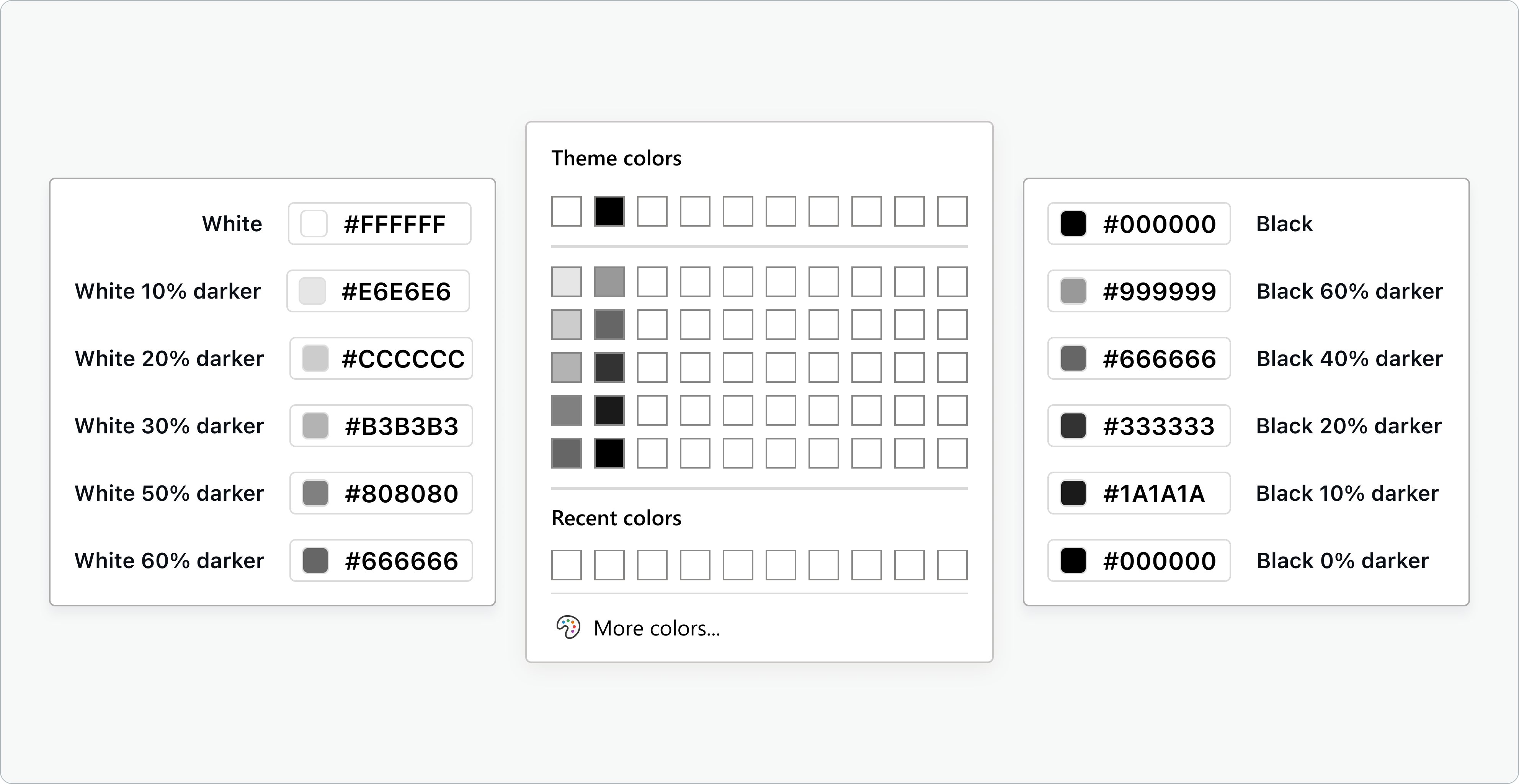Viewport: 1519px width, 784px height.
Task: Select the black swatch in top theme row
Action: click(x=609, y=211)
